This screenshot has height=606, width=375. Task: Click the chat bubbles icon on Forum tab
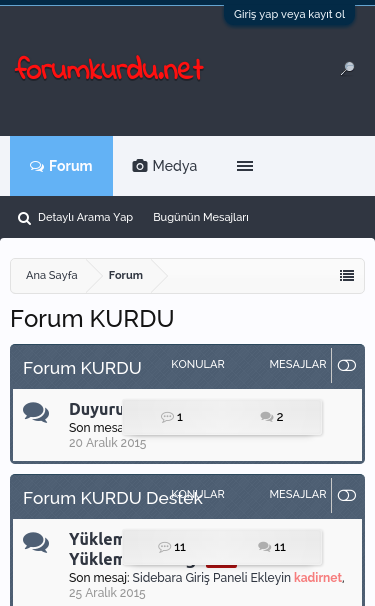37,167
